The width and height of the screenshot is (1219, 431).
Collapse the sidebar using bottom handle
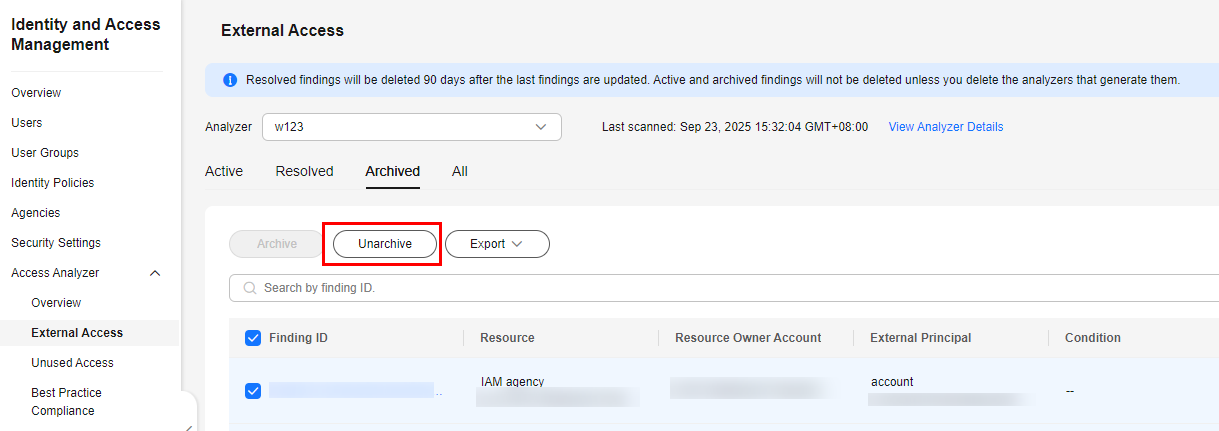(x=188, y=424)
